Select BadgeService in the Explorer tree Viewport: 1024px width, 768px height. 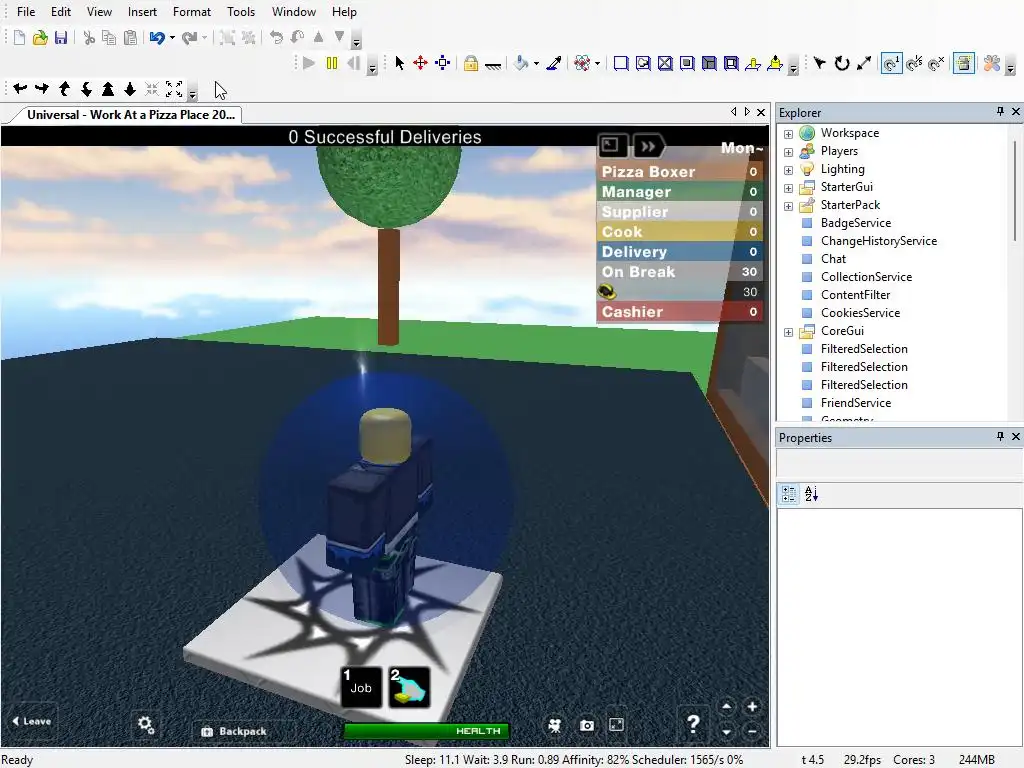tap(856, 223)
